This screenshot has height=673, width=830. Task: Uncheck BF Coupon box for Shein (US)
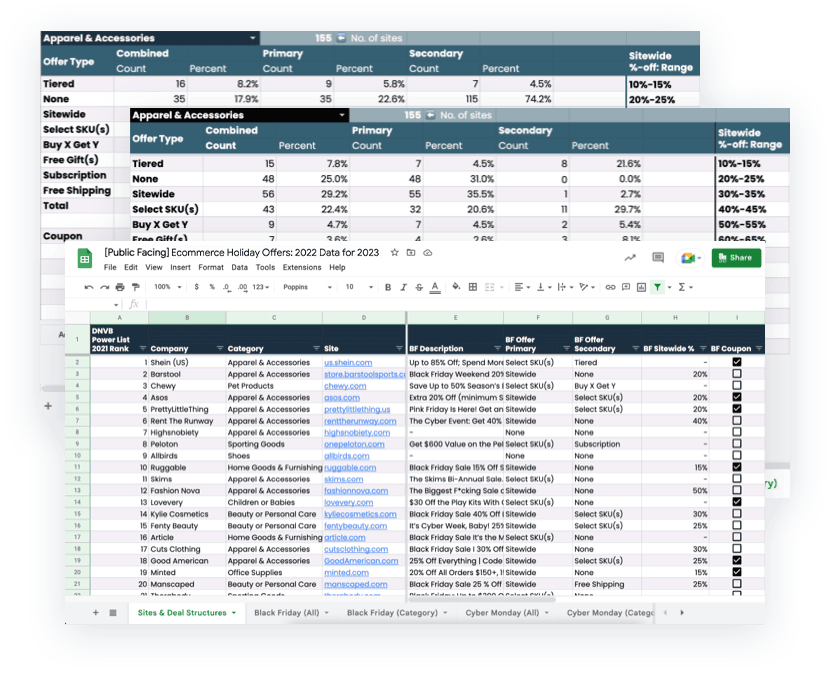737,362
